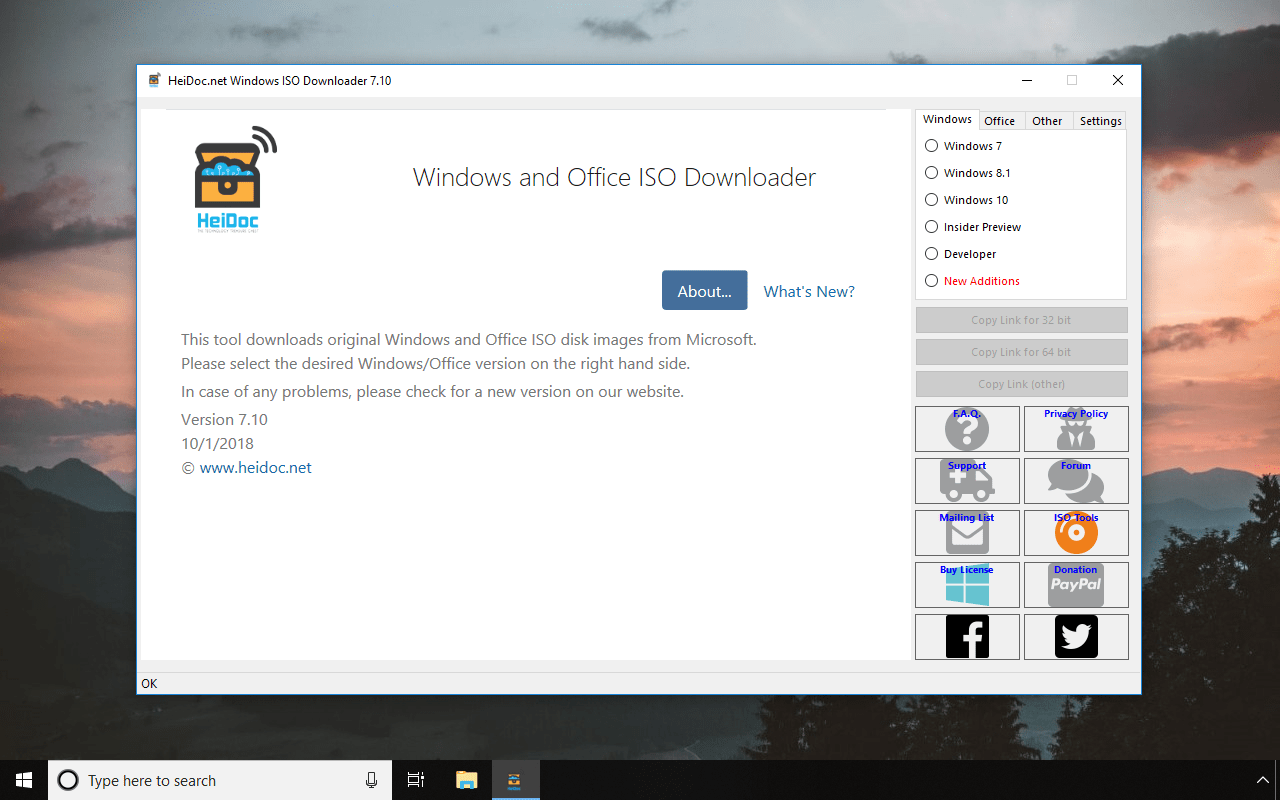The width and height of the screenshot is (1280, 800).
Task: Open the Facebook icon button
Action: pyautogui.click(x=967, y=637)
